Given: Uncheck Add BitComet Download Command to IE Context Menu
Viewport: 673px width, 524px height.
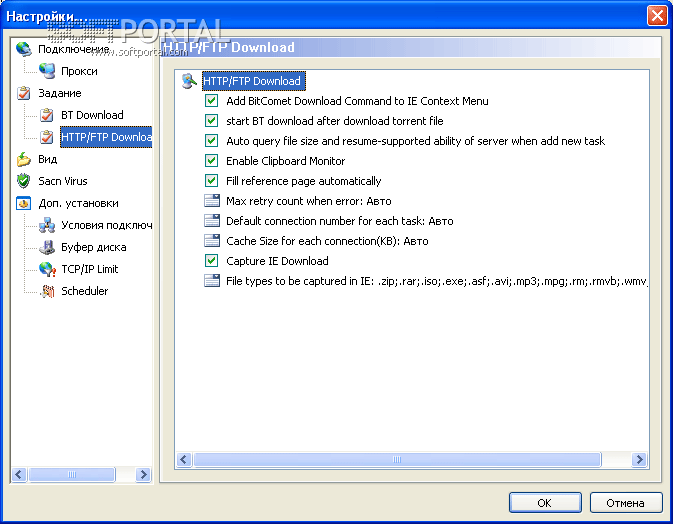Looking at the screenshot, I should [x=211, y=101].
